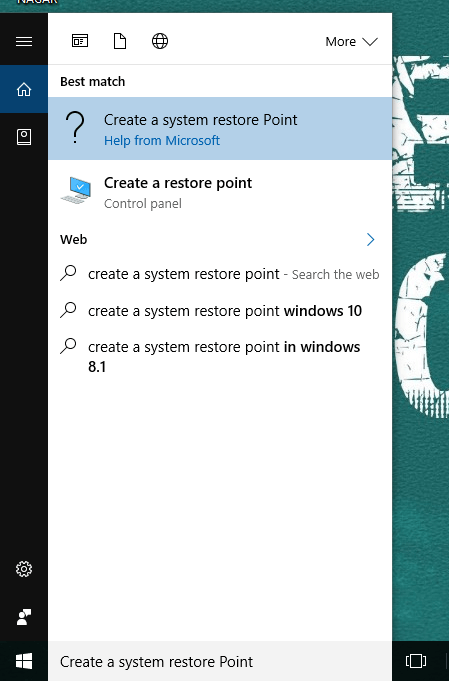Image resolution: width=449 pixels, height=681 pixels.
Task: Open the Windows Start button
Action: [24, 661]
